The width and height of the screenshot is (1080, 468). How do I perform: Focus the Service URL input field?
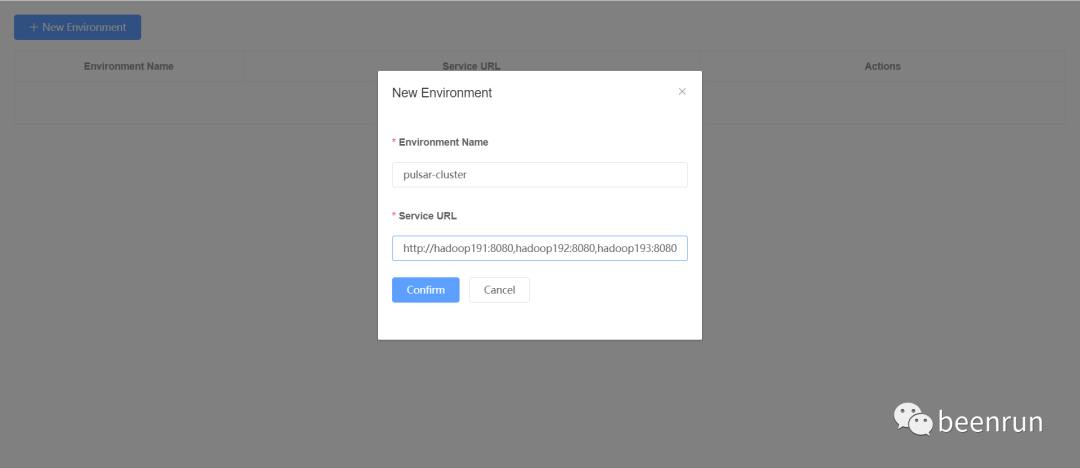click(x=539, y=247)
